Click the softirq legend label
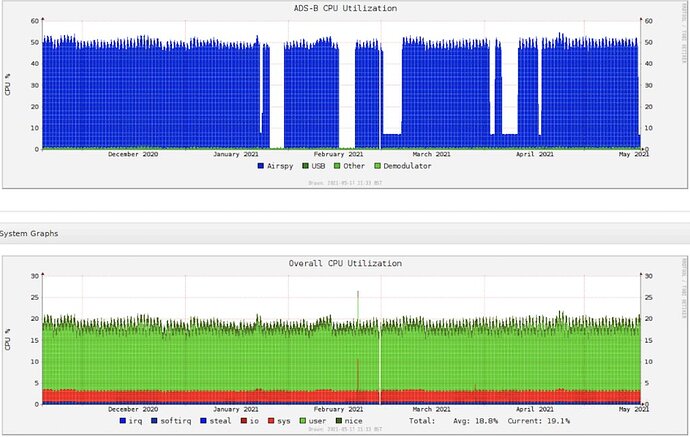The height and width of the screenshot is (437, 690). [x=176, y=421]
